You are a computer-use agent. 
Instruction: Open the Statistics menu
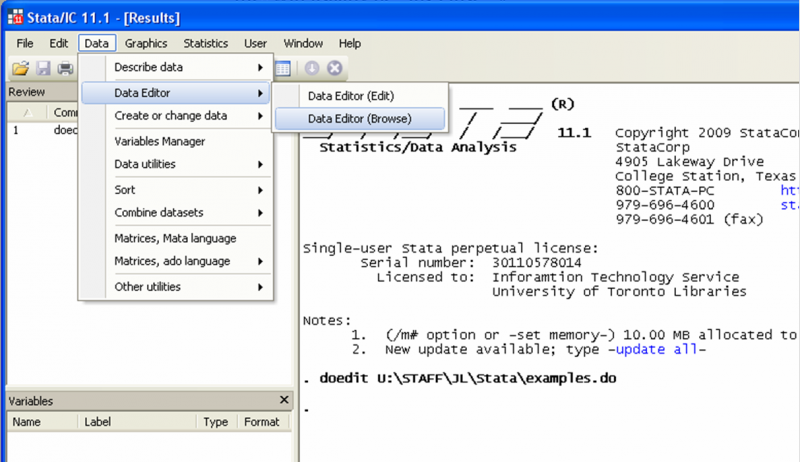point(205,44)
